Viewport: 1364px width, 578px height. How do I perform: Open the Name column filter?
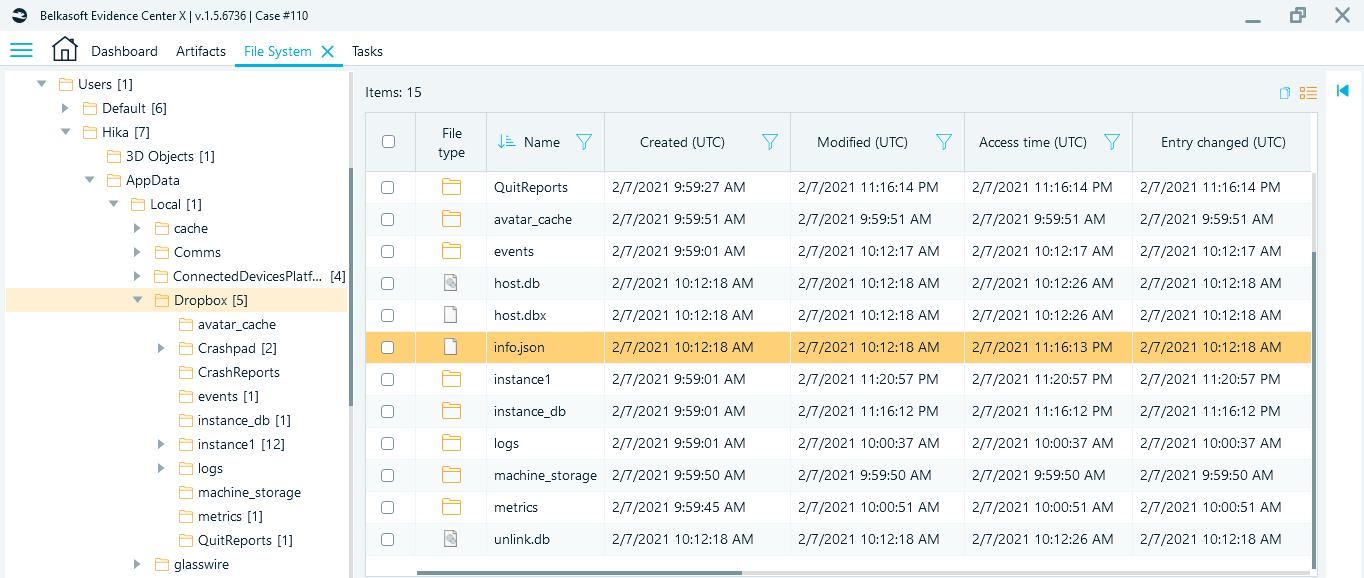(584, 142)
